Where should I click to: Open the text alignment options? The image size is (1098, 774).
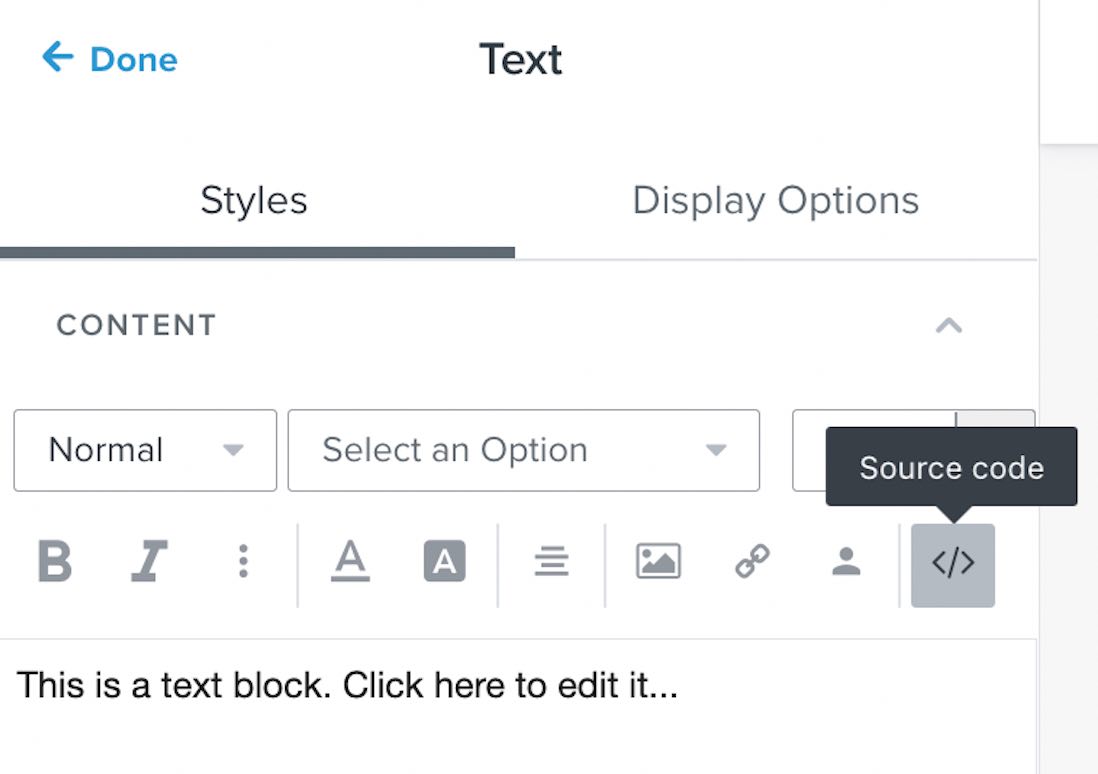click(x=551, y=563)
